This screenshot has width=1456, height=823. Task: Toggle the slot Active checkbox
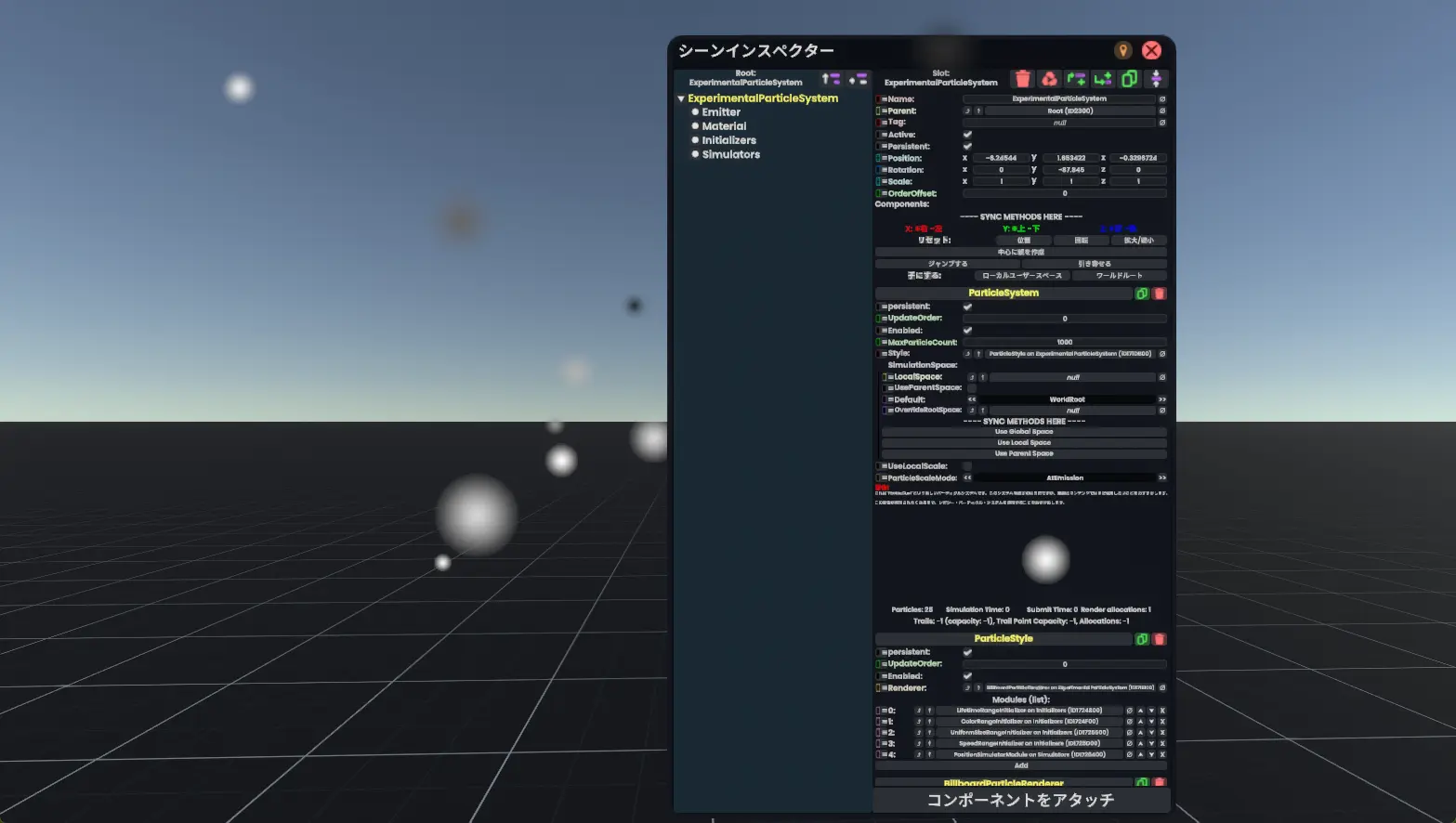pyautogui.click(x=967, y=135)
